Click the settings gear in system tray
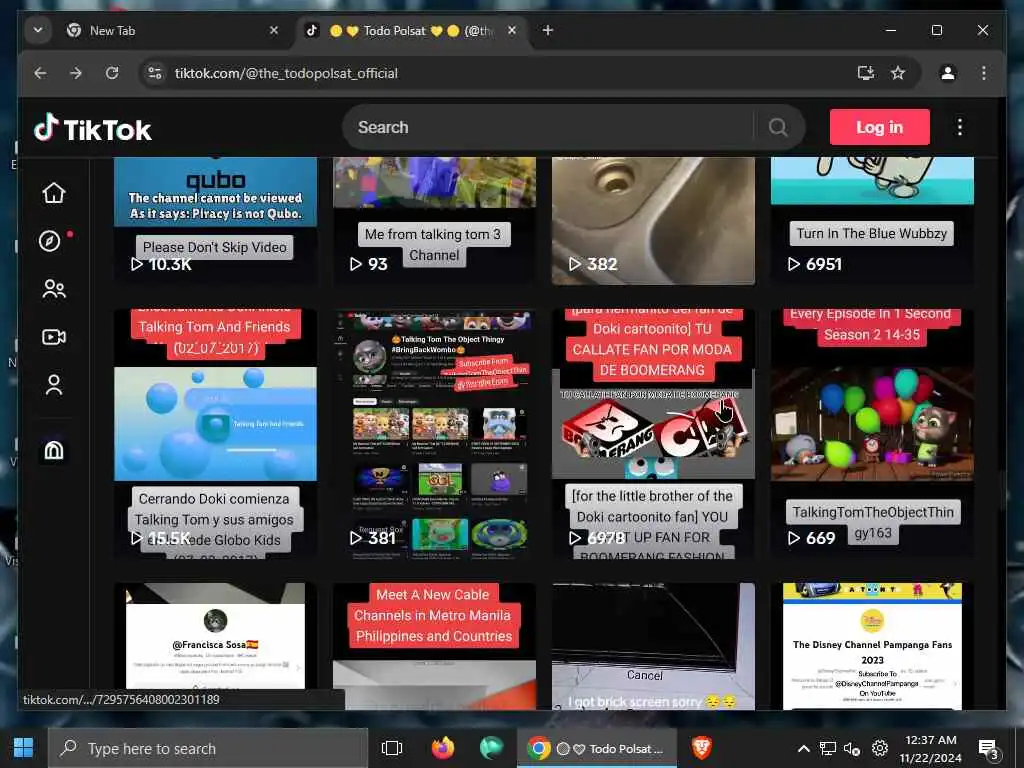The image size is (1024, 768). click(880, 748)
